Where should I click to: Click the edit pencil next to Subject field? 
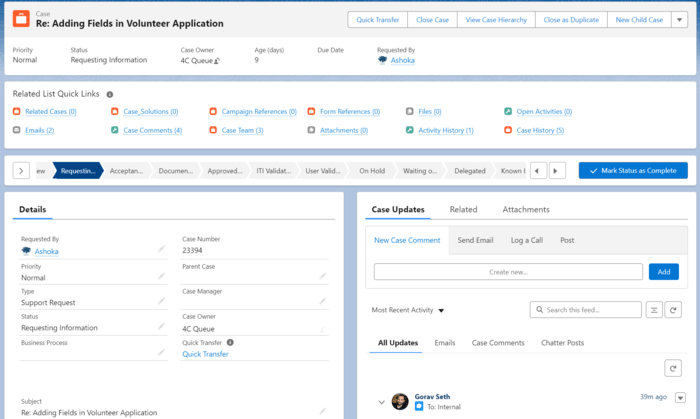click(x=322, y=410)
